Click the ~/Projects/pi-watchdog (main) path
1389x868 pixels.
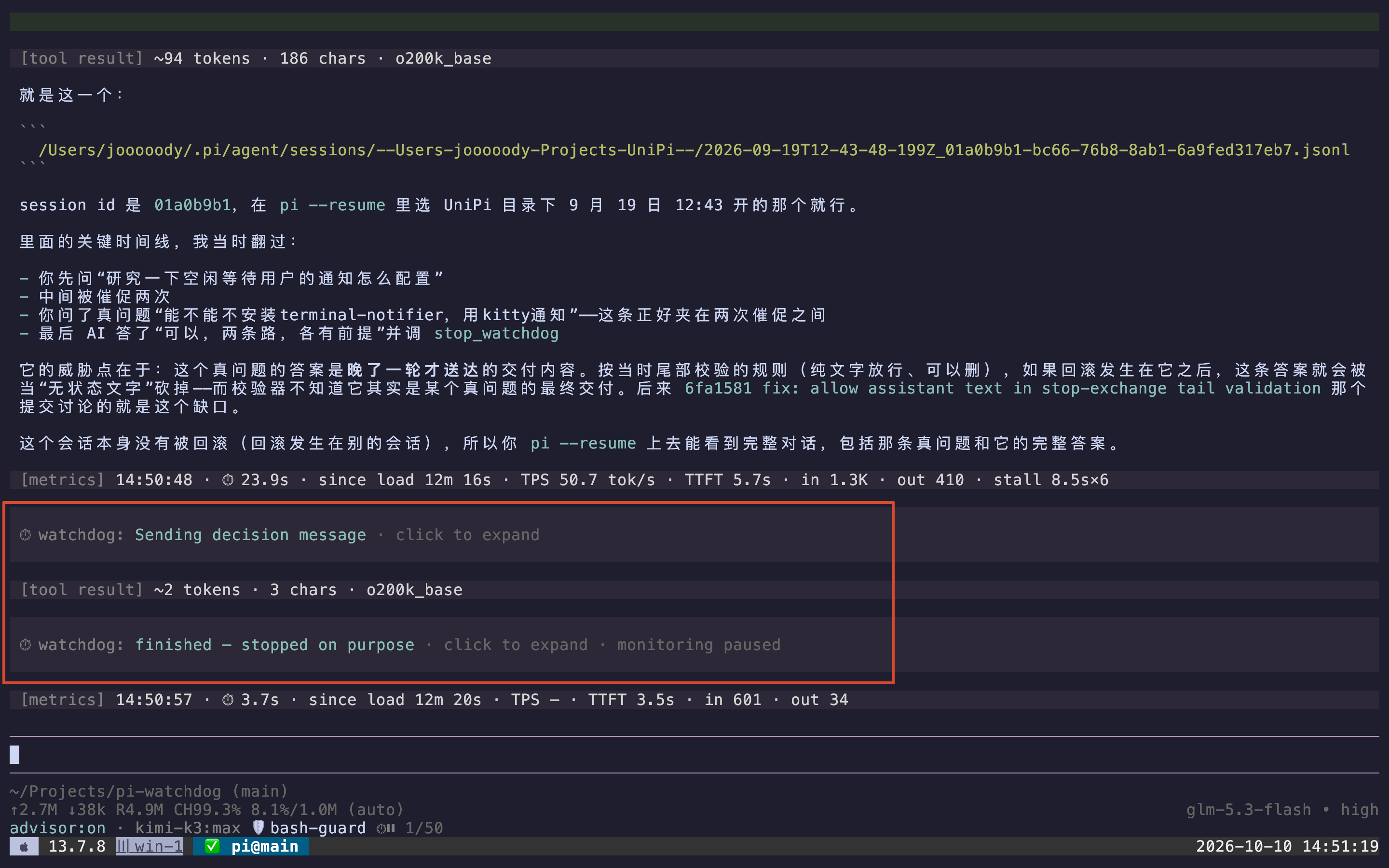(x=149, y=791)
